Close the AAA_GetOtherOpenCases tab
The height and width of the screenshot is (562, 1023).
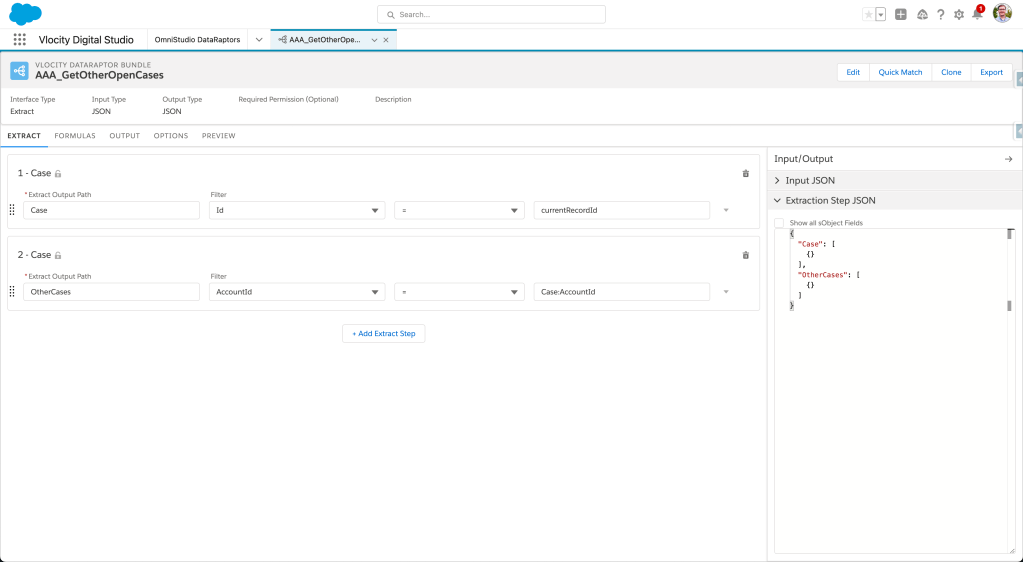pos(387,40)
